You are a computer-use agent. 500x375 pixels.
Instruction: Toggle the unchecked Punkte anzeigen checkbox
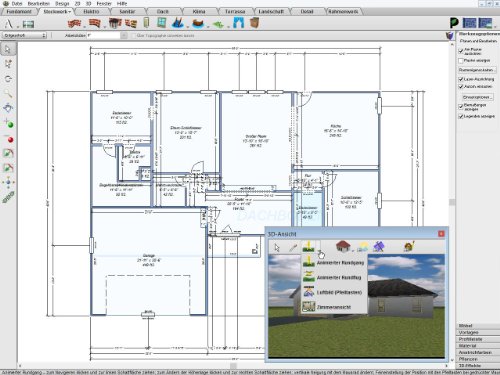pyautogui.click(x=461, y=61)
